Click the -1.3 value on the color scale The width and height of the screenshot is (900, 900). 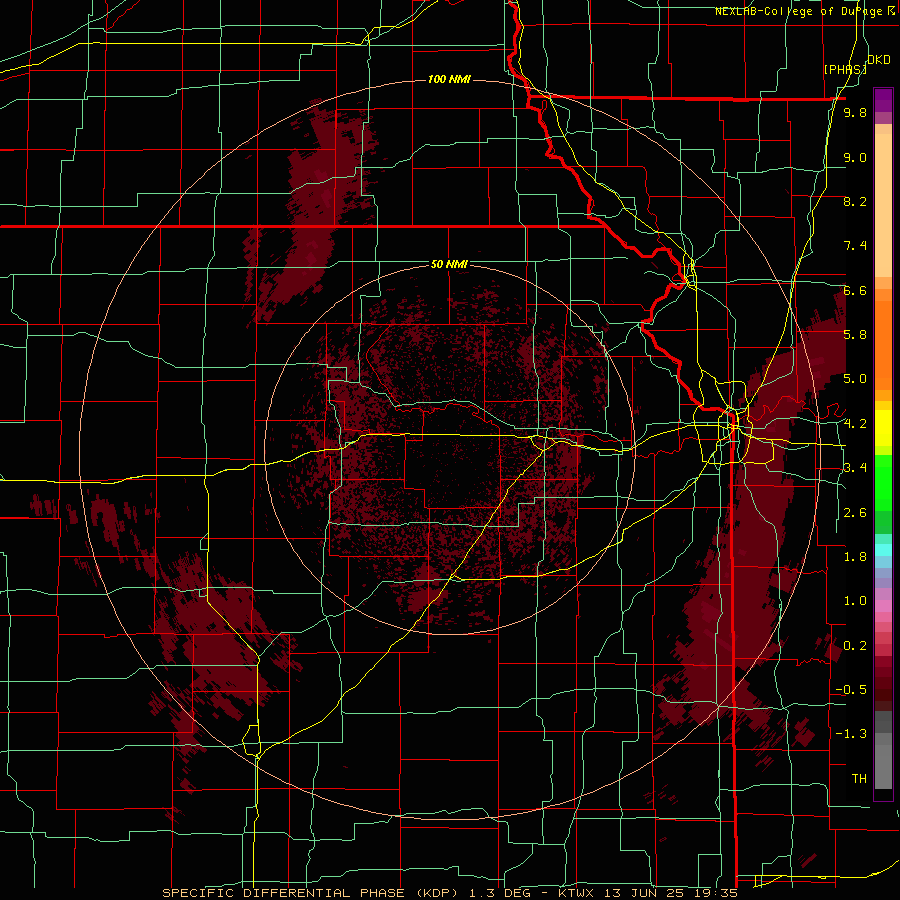tap(851, 734)
